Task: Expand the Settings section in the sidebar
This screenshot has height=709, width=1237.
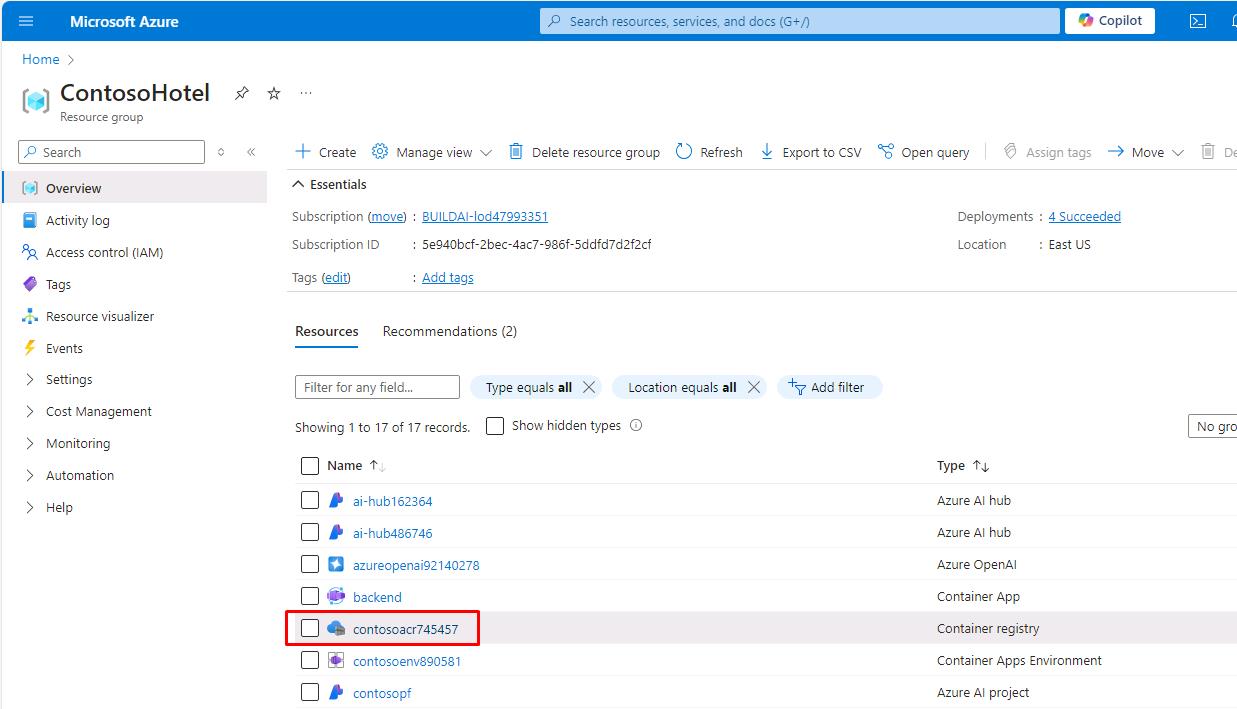Action: click(30, 380)
